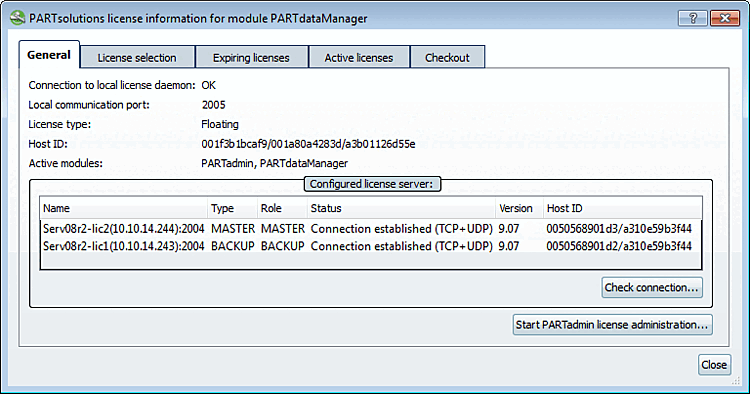The height and width of the screenshot is (394, 750).
Task: Start PARTadmin license administration
Action: [x=612, y=325]
